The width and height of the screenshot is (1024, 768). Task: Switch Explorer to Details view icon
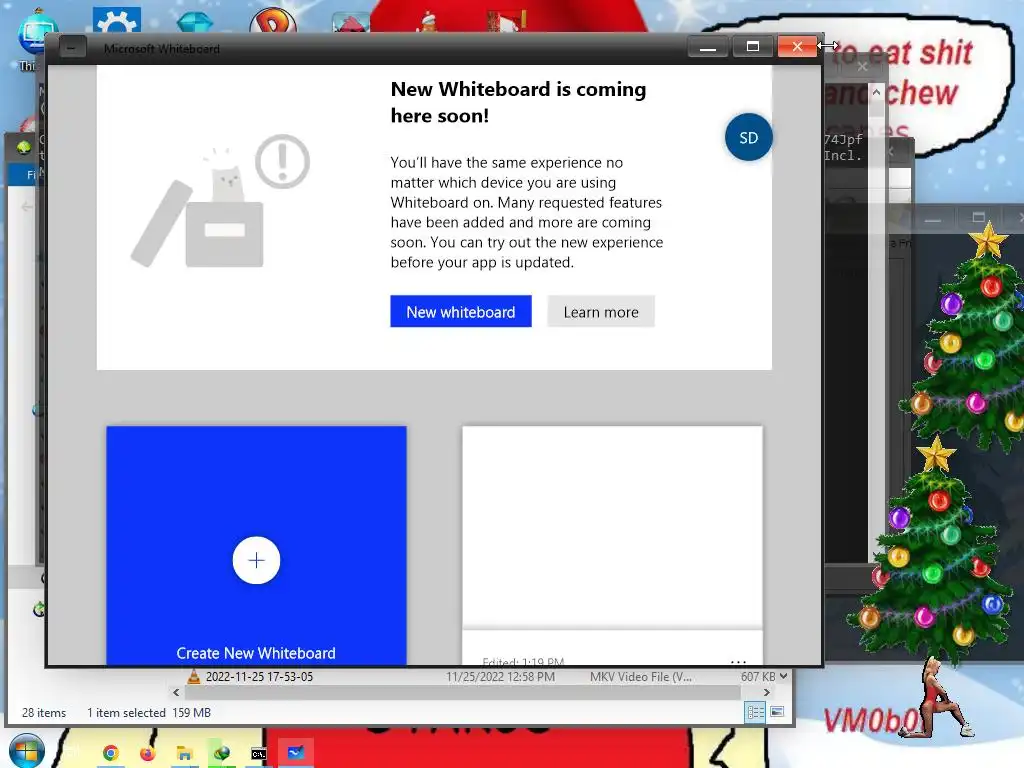pos(756,712)
